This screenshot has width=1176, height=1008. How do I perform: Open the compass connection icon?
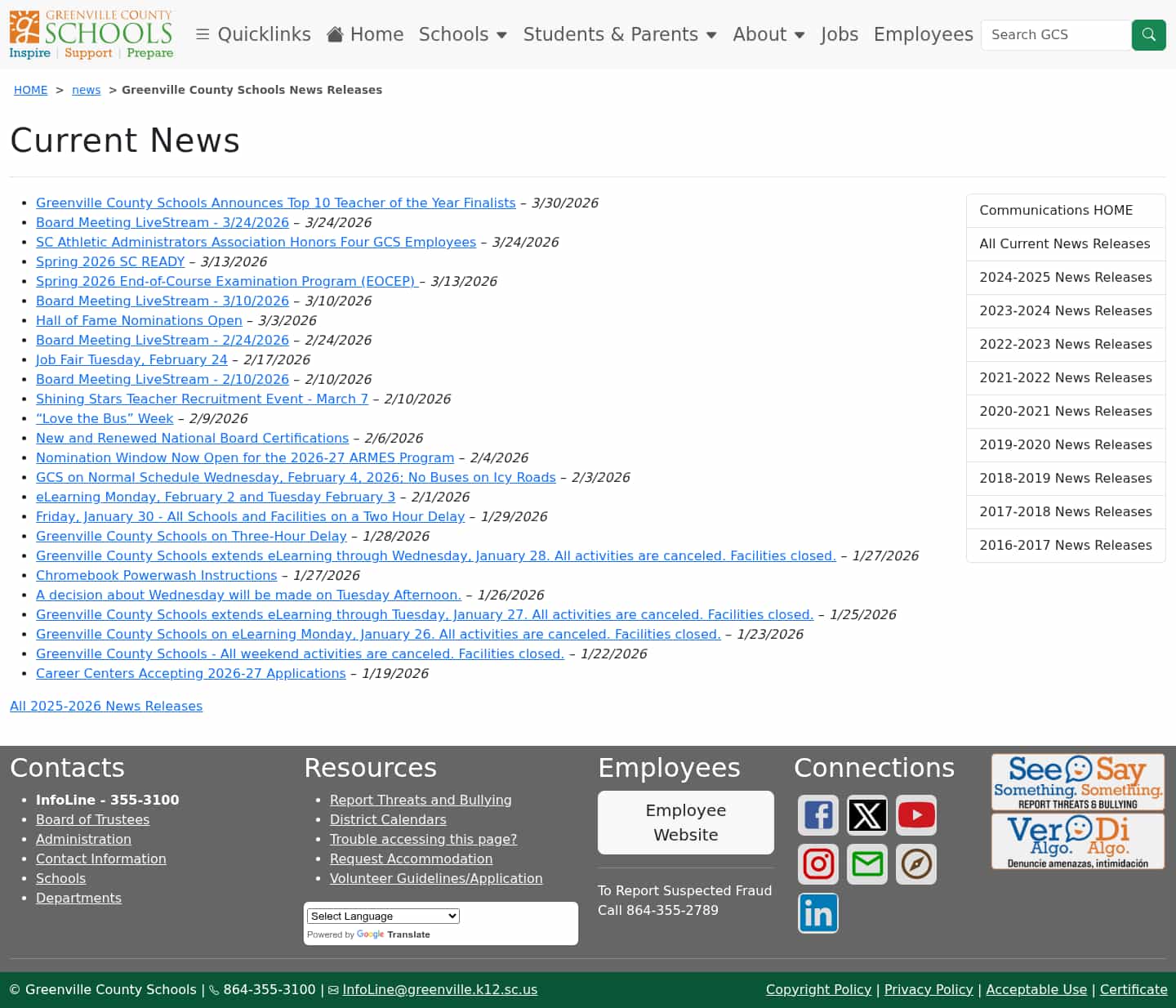[915, 863]
